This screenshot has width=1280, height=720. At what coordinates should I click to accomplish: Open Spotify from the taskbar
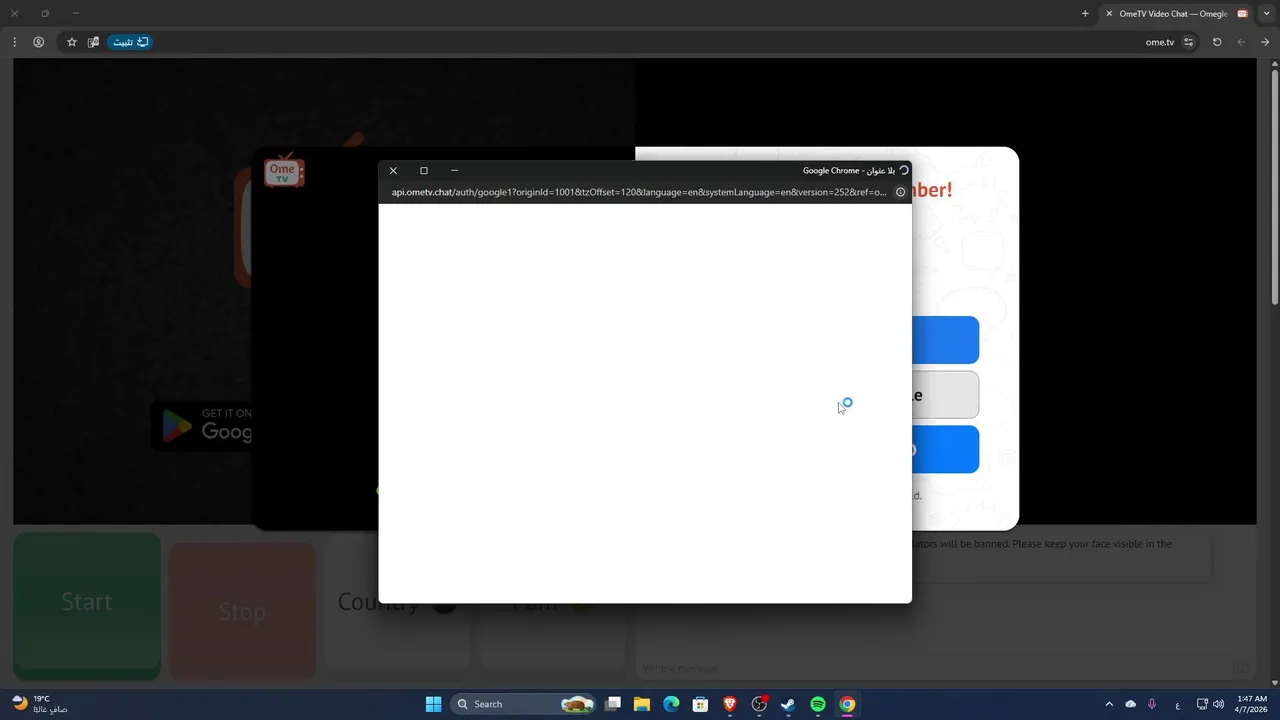point(818,704)
